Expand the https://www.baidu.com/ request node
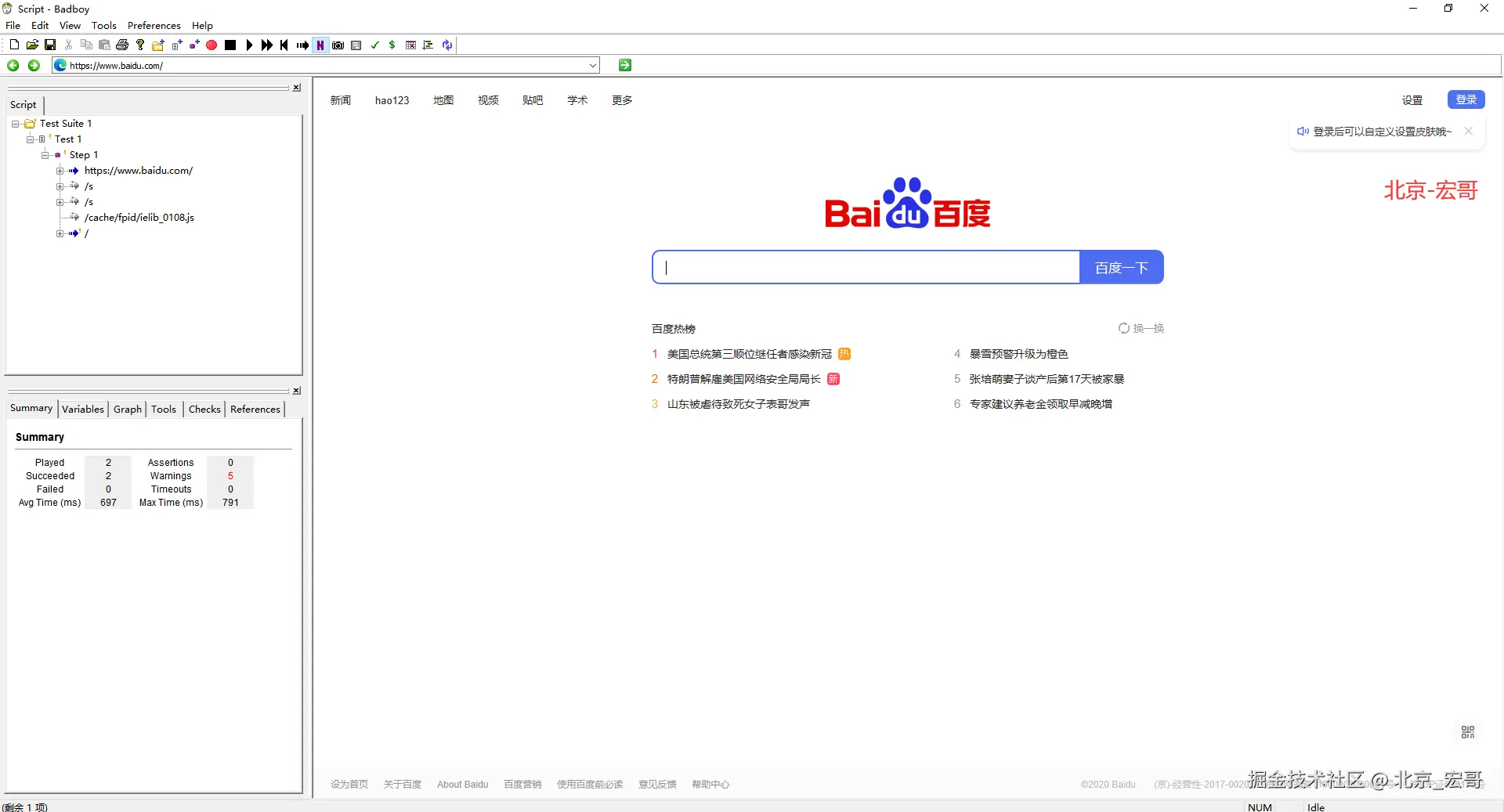The height and width of the screenshot is (812, 1504). pyautogui.click(x=60, y=171)
